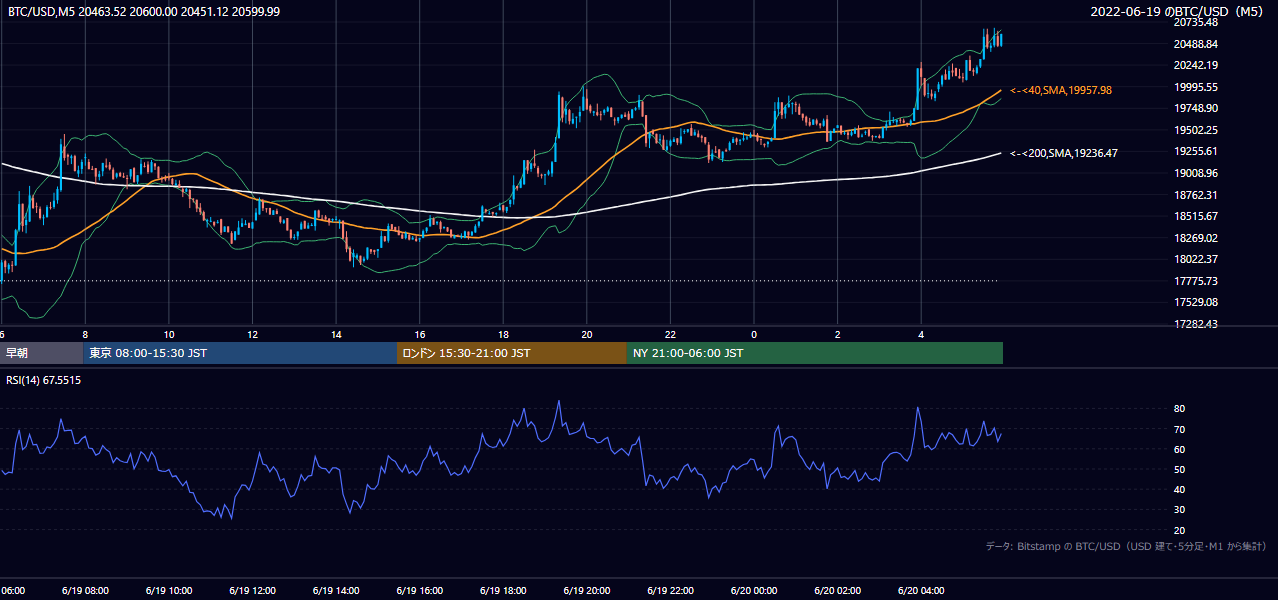The width and height of the screenshot is (1278, 600).
Task: Click the hour label 16 under the price chart
Action: tap(420, 335)
